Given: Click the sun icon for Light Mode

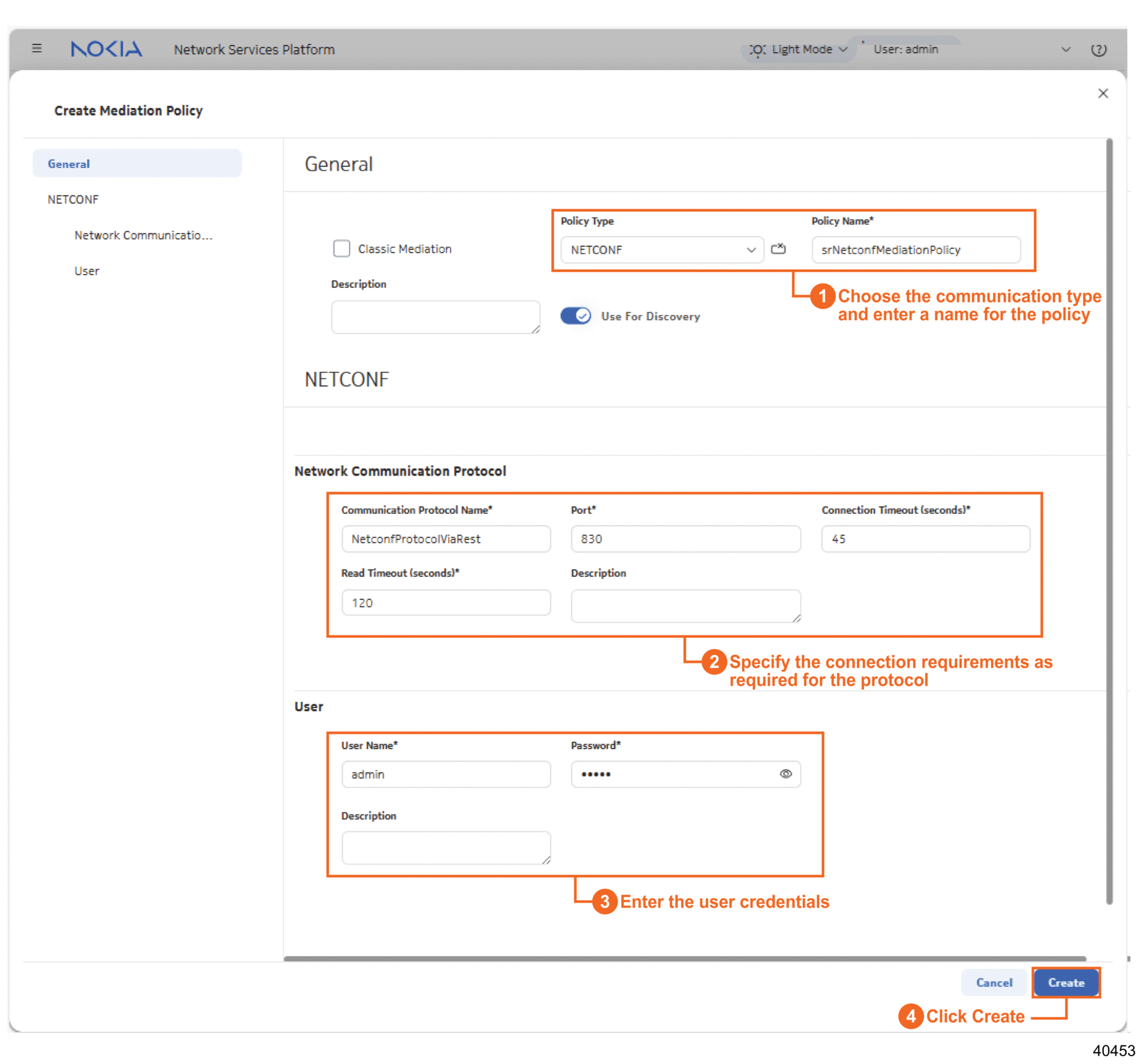Looking at the screenshot, I should point(757,50).
